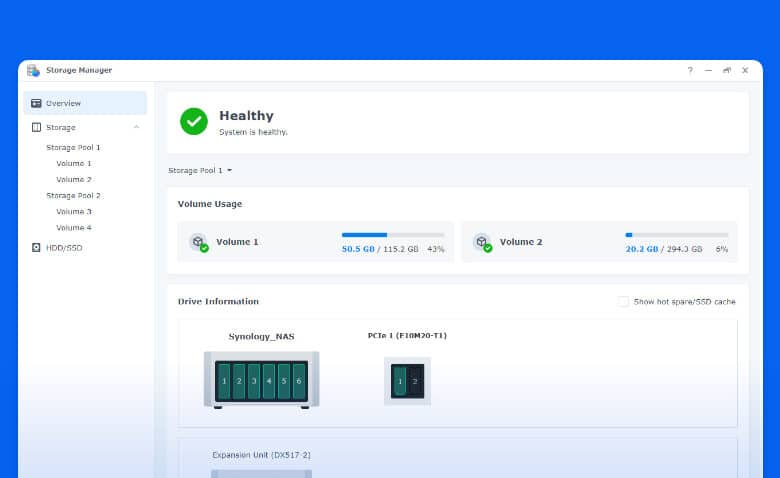Click the Overview sidebar icon
The image size is (780, 478).
click(36, 103)
